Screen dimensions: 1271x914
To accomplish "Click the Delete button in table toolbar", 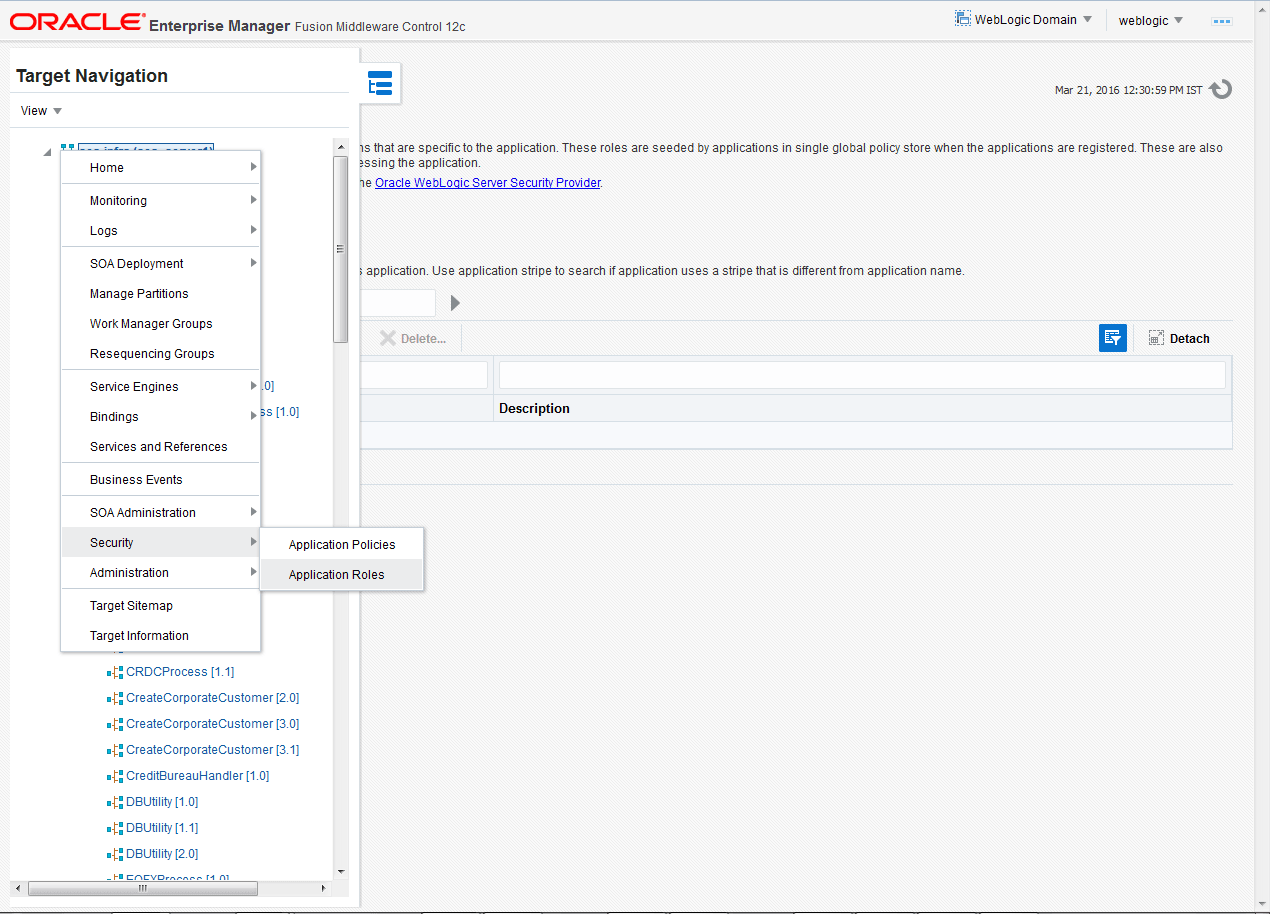I will 413,338.
